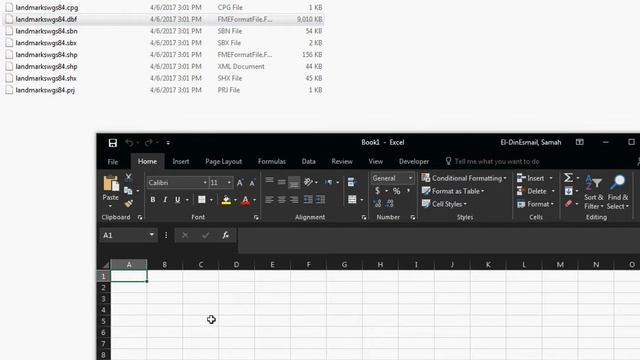
Task: Switch to the Data tab
Action: click(309, 162)
